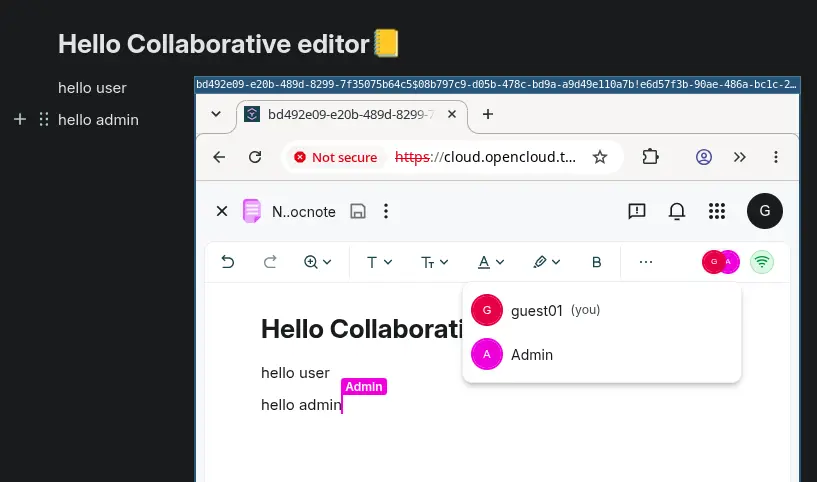Click the hello user line in the editor
Viewport: 817px width, 482px height.
coord(295,373)
